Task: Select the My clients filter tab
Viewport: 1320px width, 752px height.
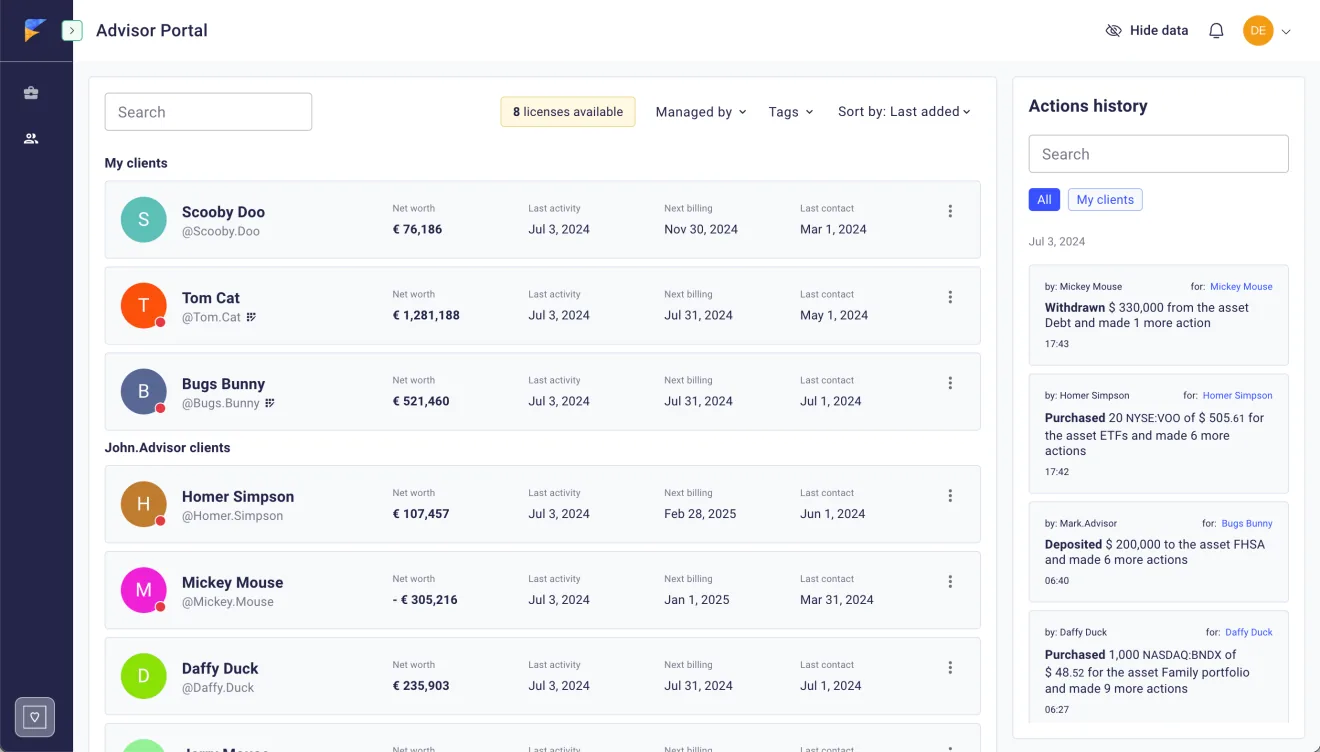Action: click(x=1105, y=200)
